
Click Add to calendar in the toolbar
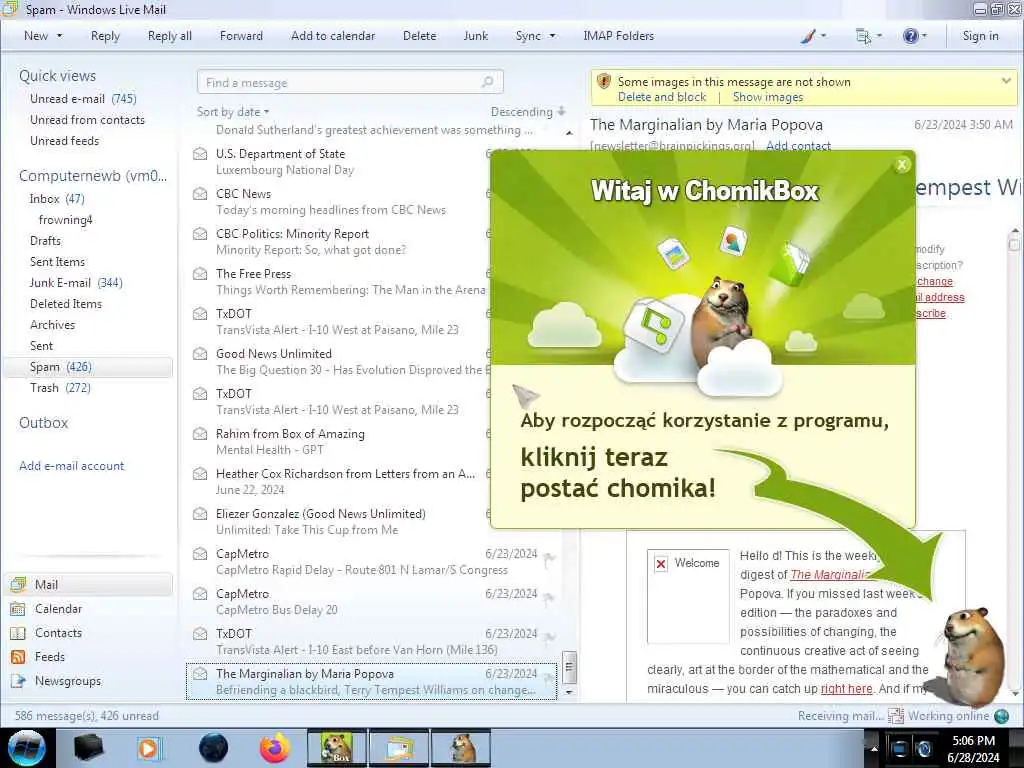pos(333,36)
